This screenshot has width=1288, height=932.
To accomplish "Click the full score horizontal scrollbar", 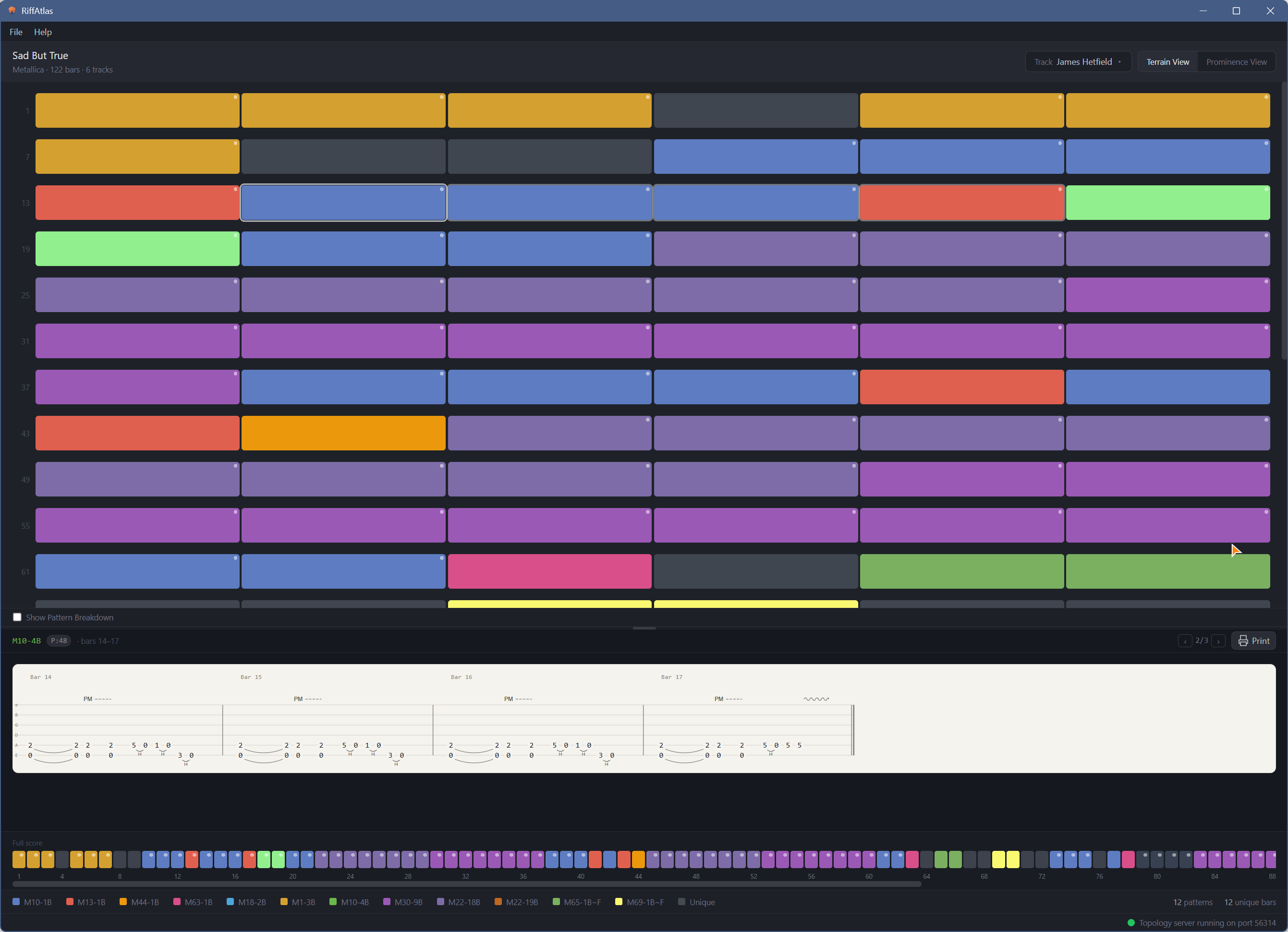I will tap(466, 884).
